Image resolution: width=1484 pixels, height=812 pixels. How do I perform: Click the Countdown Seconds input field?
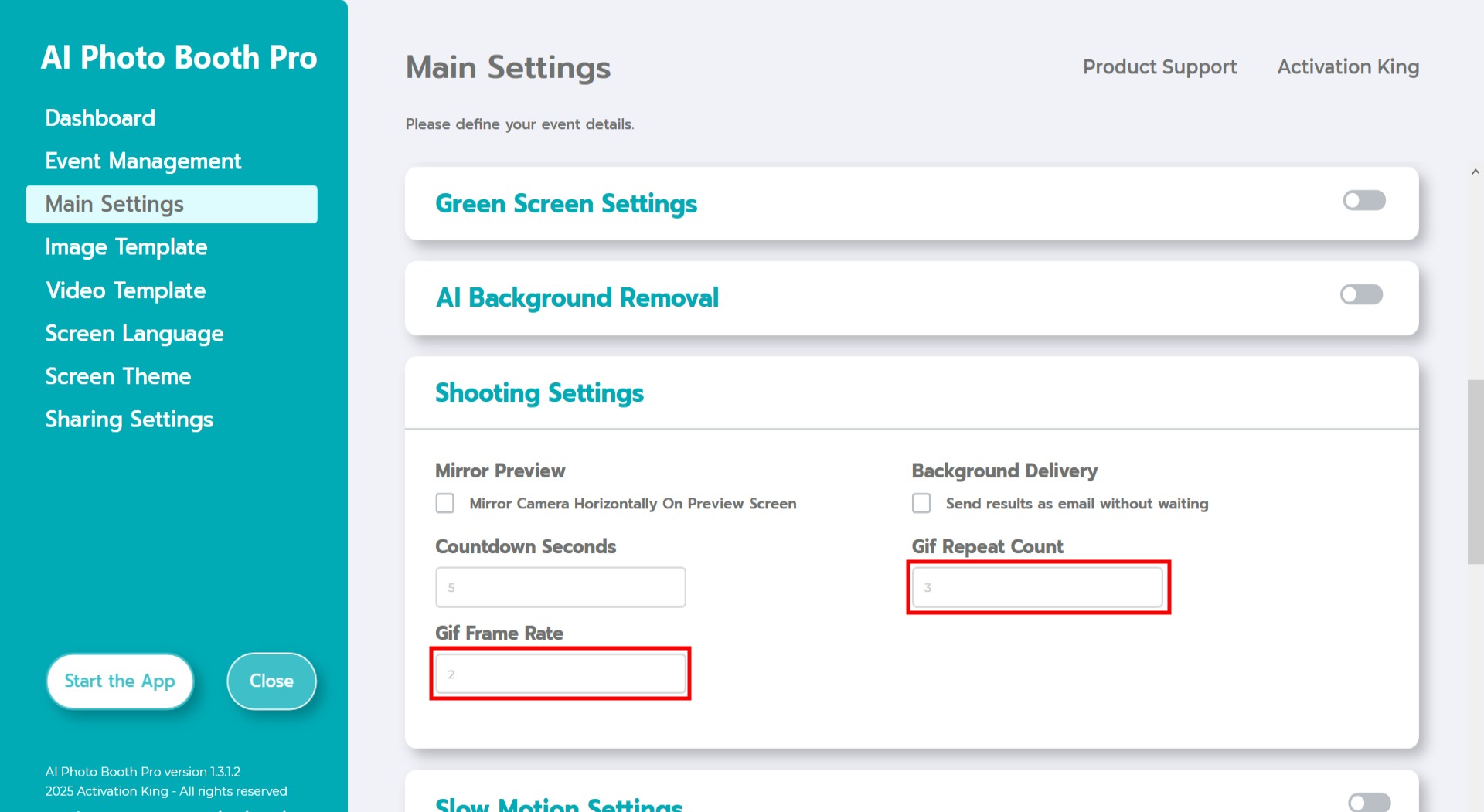tap(560, 588)
